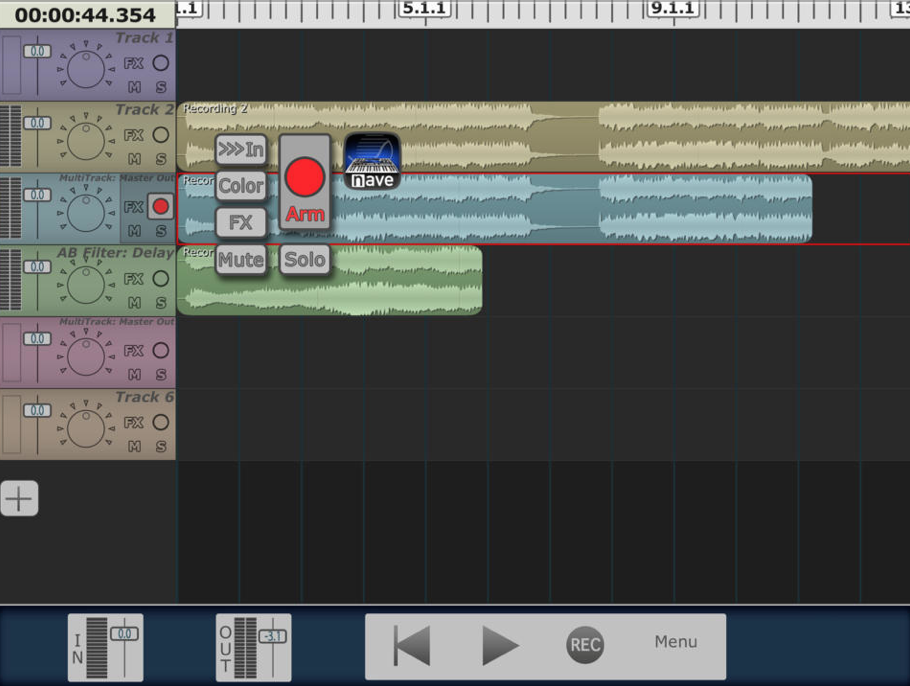The image size is (910, 686).
Task: Mute the armed third track
Action: click(134, 231)
